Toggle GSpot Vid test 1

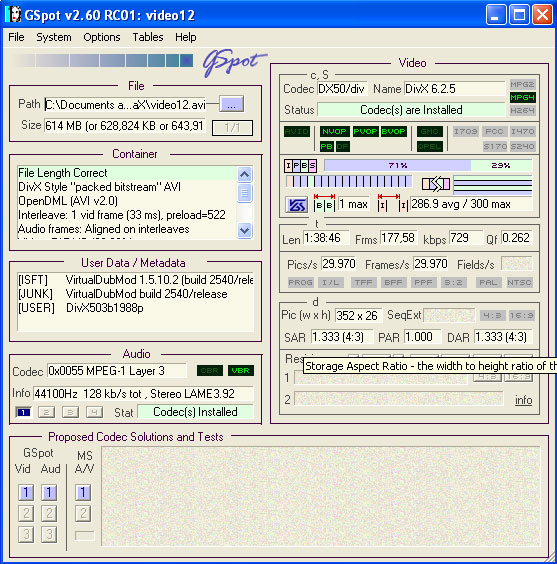[x=26, y=492]
